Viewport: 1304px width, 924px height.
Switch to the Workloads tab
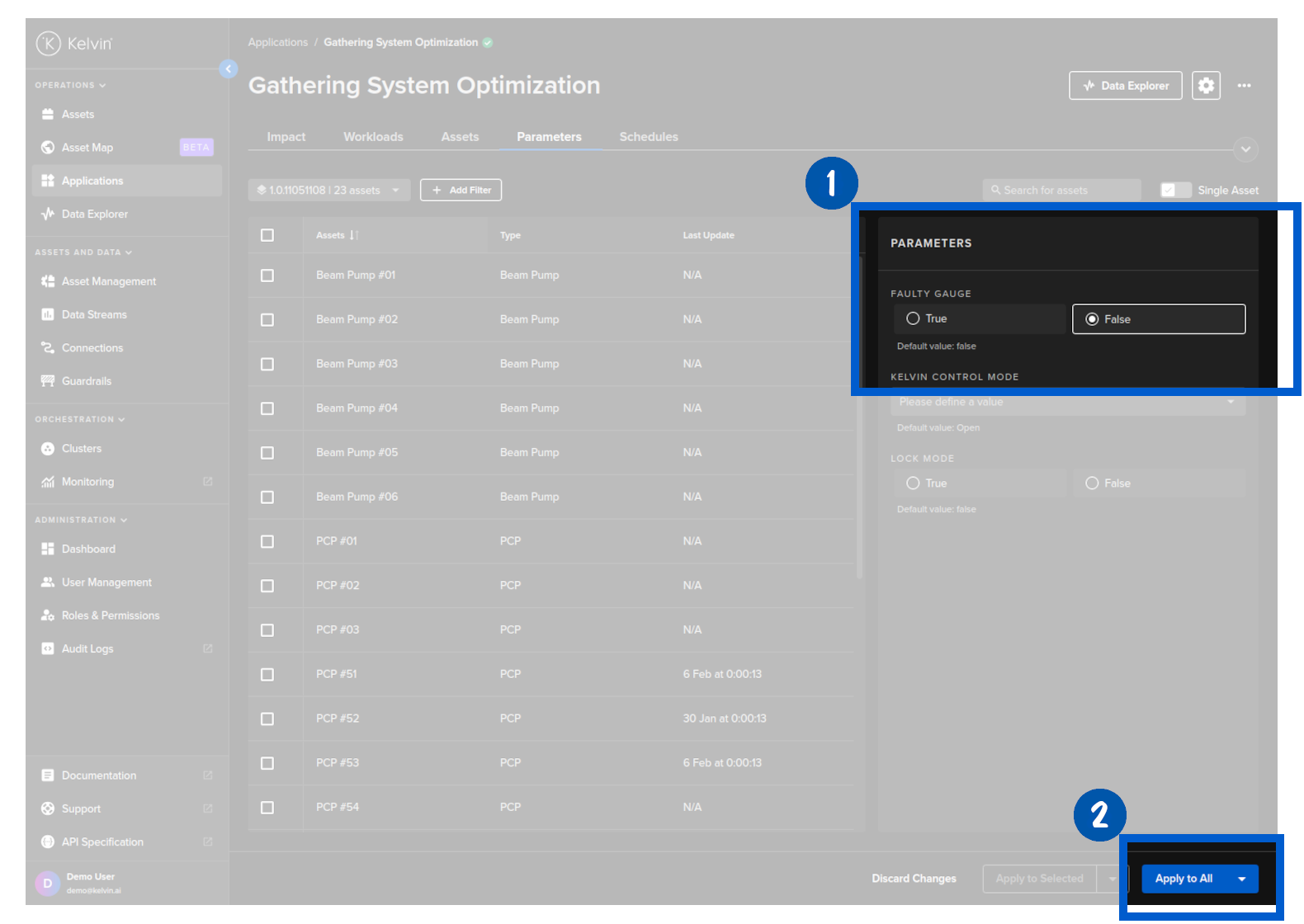pyautogui.click(x=373, y=137)
